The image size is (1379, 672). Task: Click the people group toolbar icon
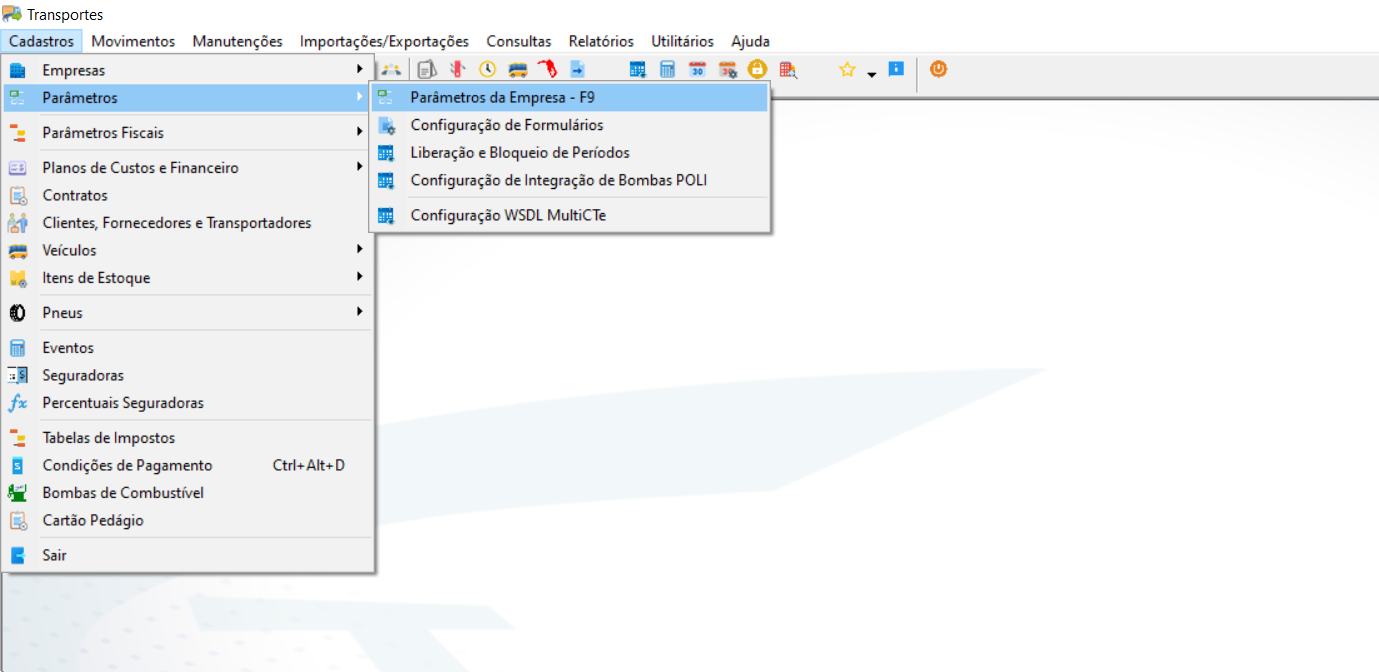[391, 69]
